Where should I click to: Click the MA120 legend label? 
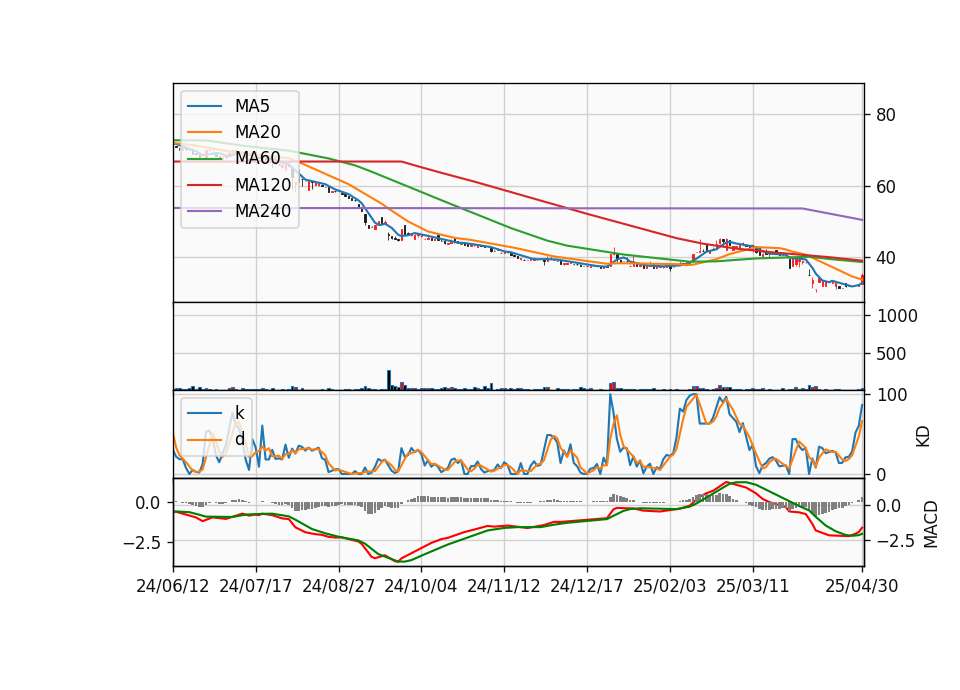[263, 185]
